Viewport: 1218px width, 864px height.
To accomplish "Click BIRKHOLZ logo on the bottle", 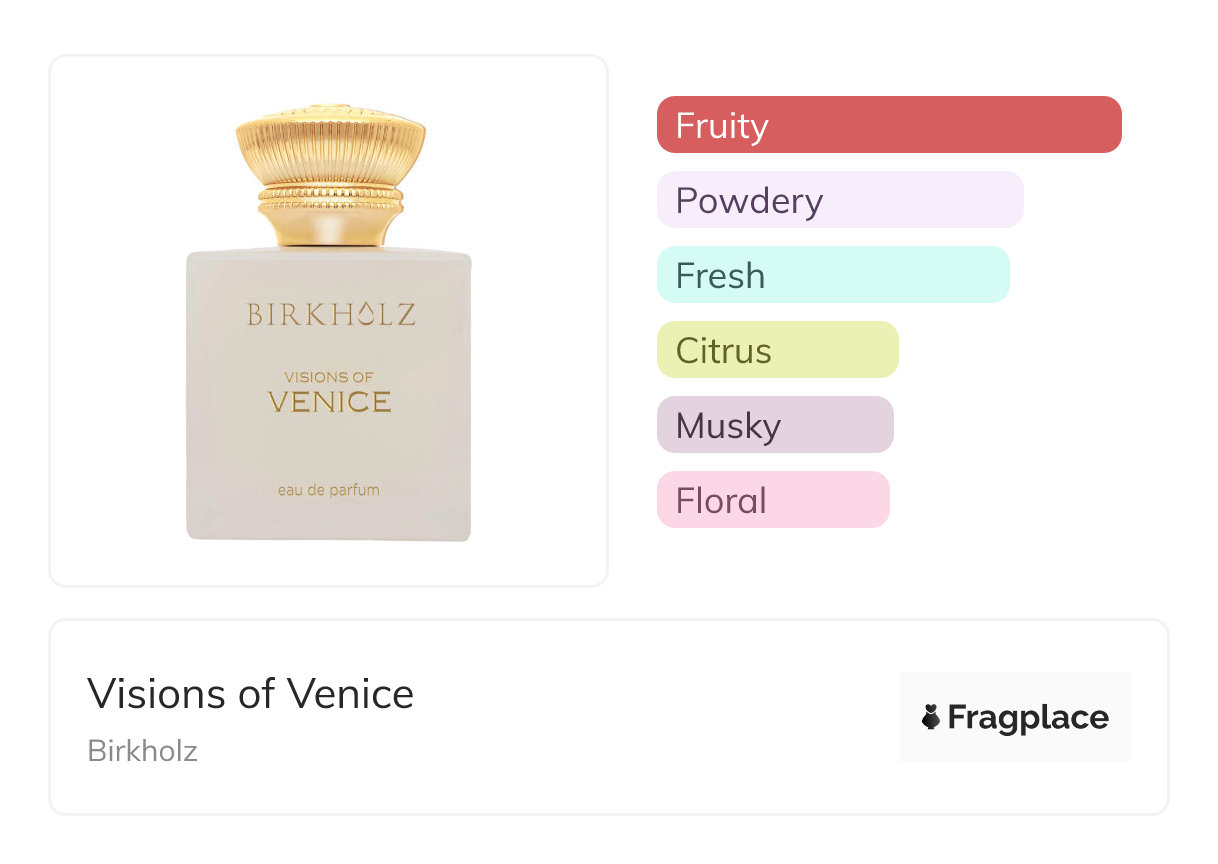I will point(331,315).
